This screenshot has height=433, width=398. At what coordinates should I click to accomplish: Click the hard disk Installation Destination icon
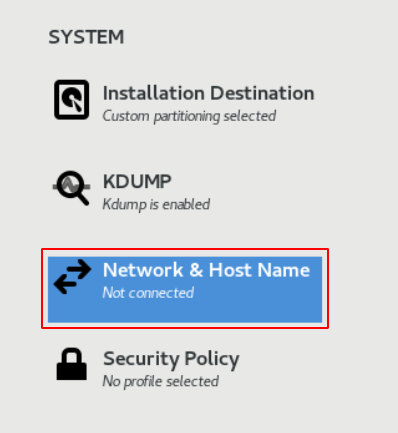point(72,100)
